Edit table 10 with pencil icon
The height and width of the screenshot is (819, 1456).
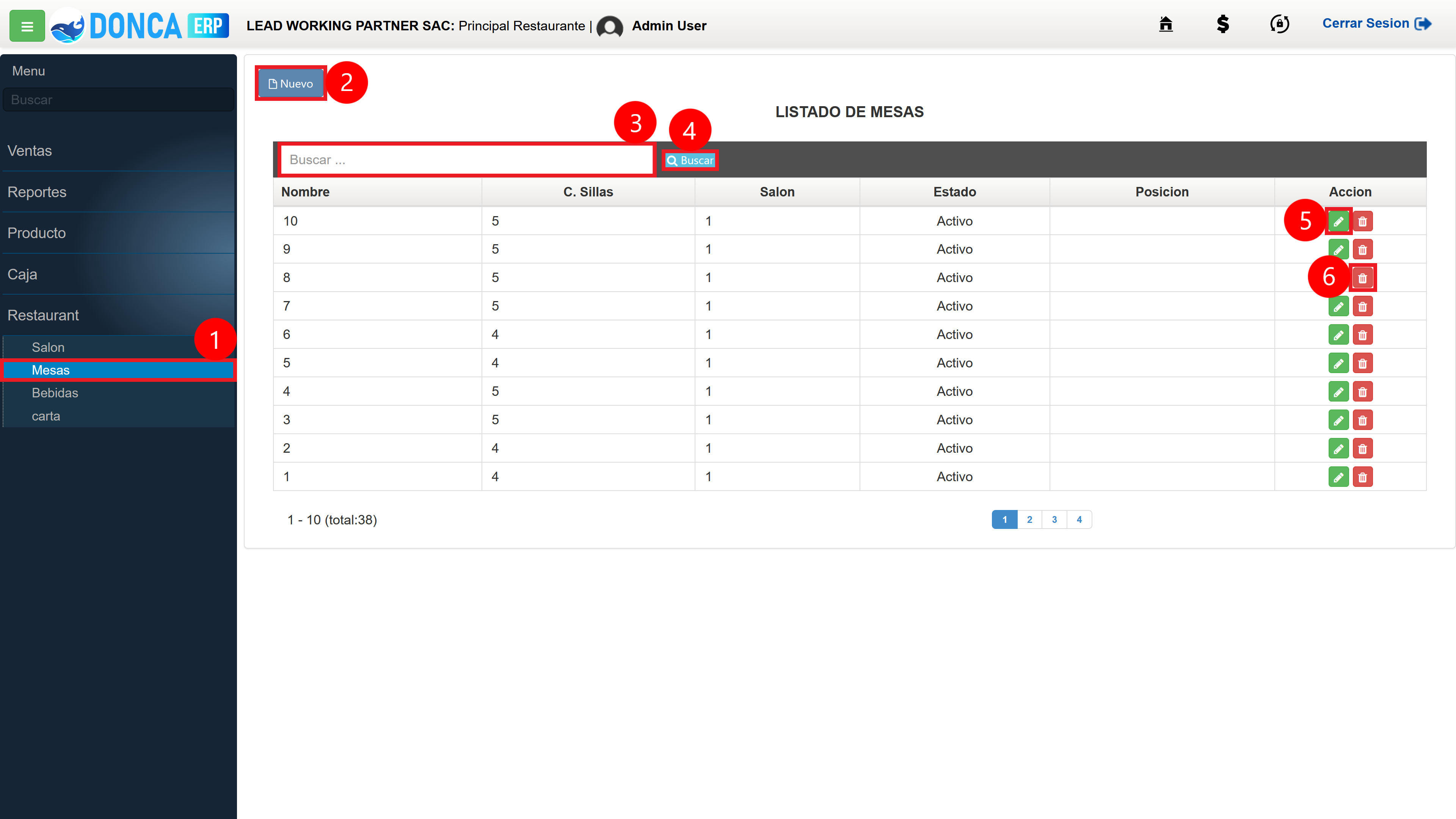coord(1338,221)
